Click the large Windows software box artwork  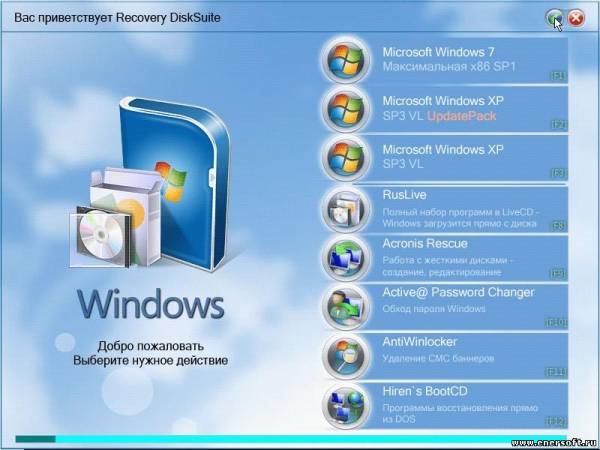151,183
